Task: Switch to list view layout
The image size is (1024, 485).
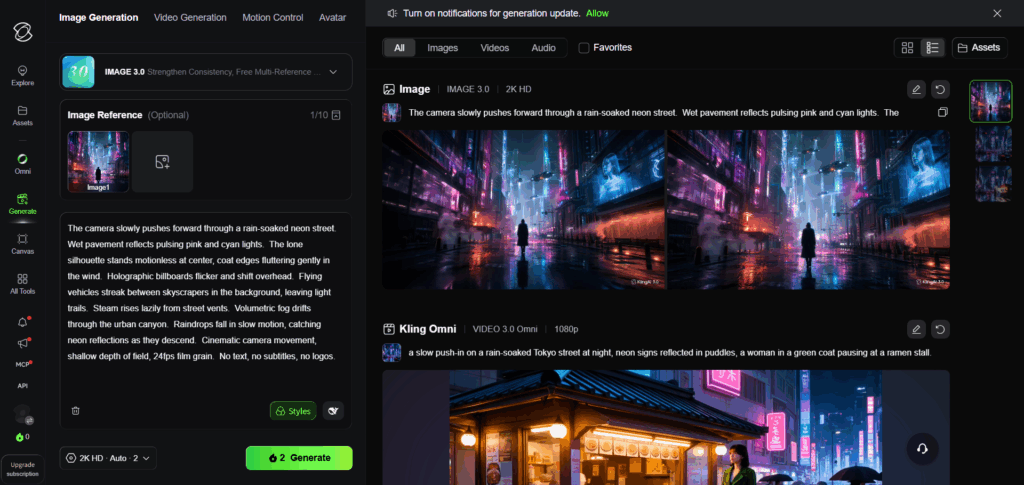Action: coord(933,48)
